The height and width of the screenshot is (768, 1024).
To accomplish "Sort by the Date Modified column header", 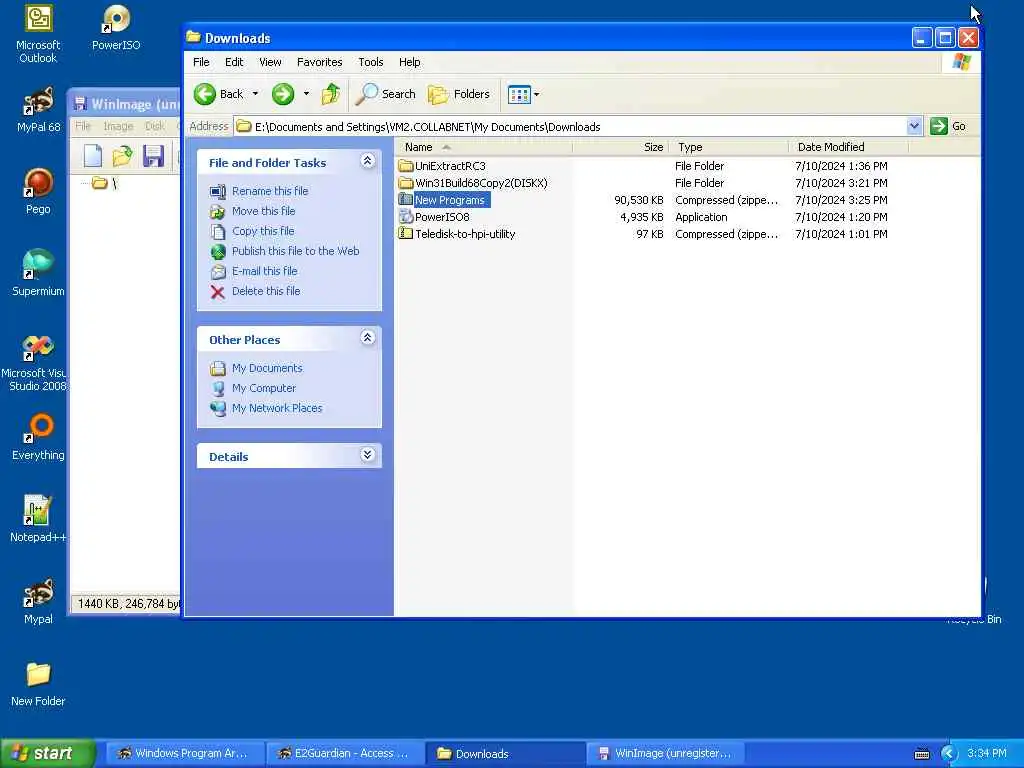I will click(849, 148).
